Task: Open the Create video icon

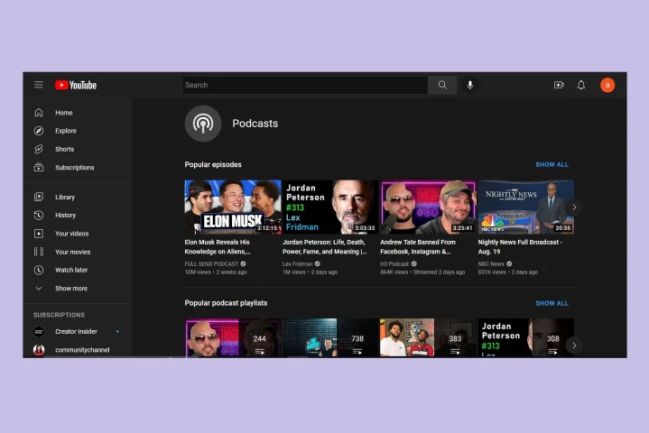Action: [x=559, y=85]
